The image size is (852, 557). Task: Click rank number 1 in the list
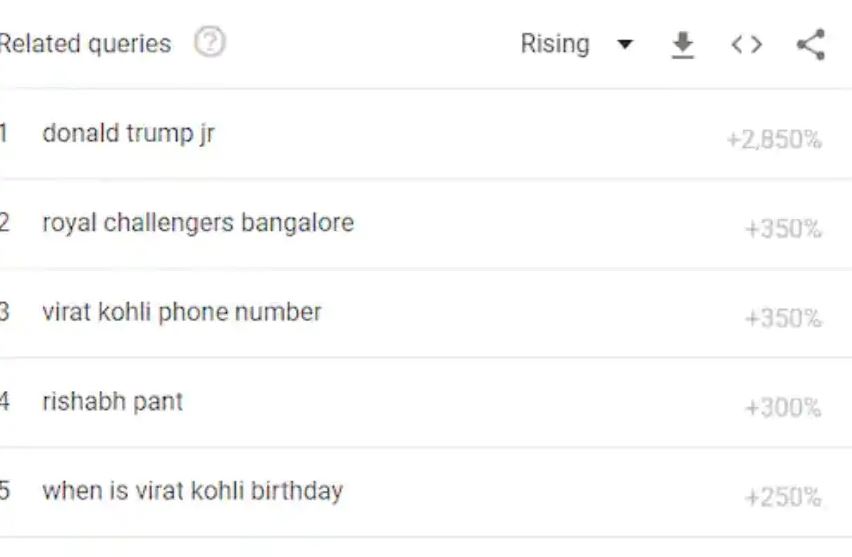click(x=5, y=133)
